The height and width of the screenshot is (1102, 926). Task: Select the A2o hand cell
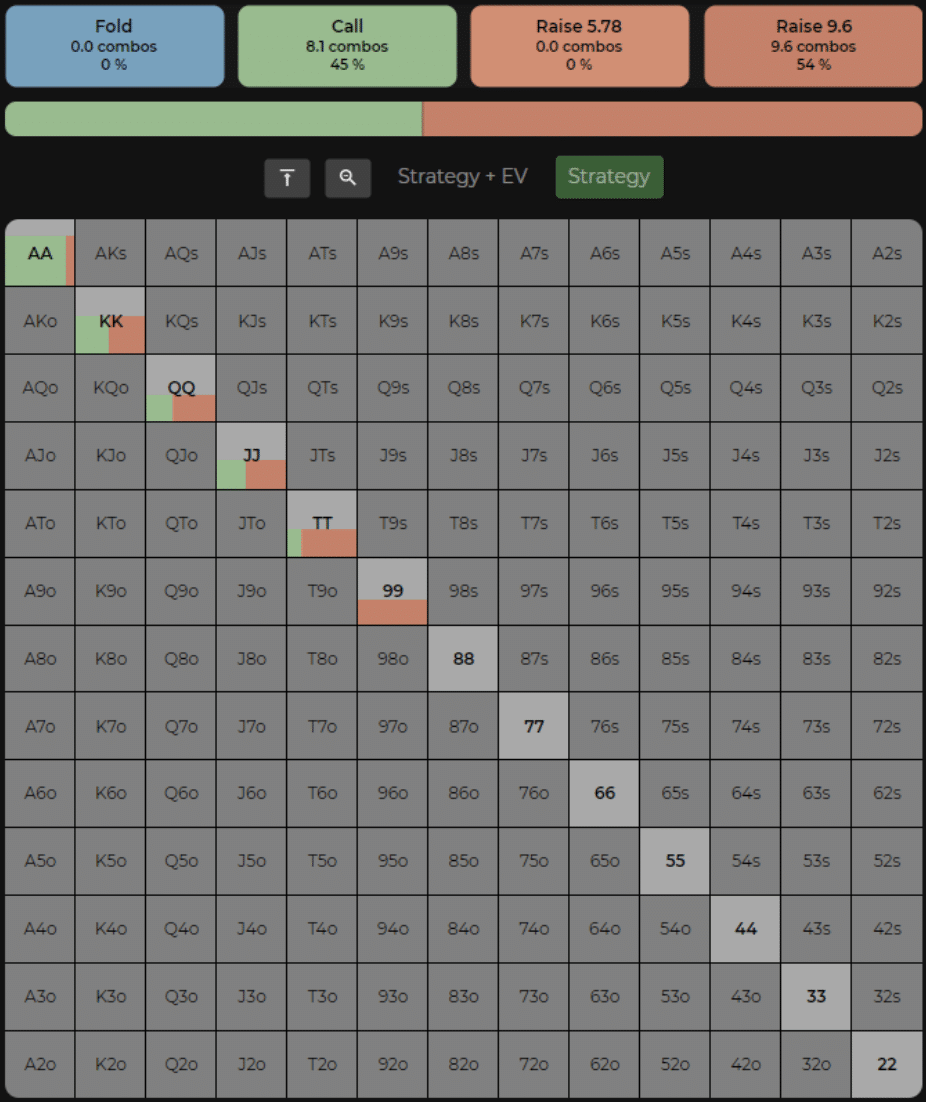[x=40, y=1065]
